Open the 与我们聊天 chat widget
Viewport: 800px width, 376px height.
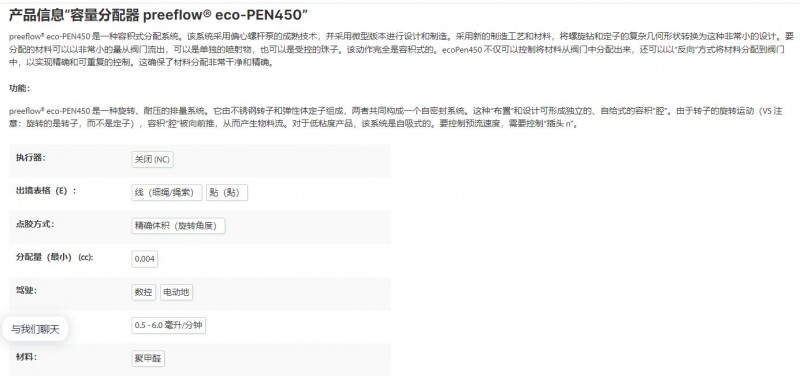(35, 330)
